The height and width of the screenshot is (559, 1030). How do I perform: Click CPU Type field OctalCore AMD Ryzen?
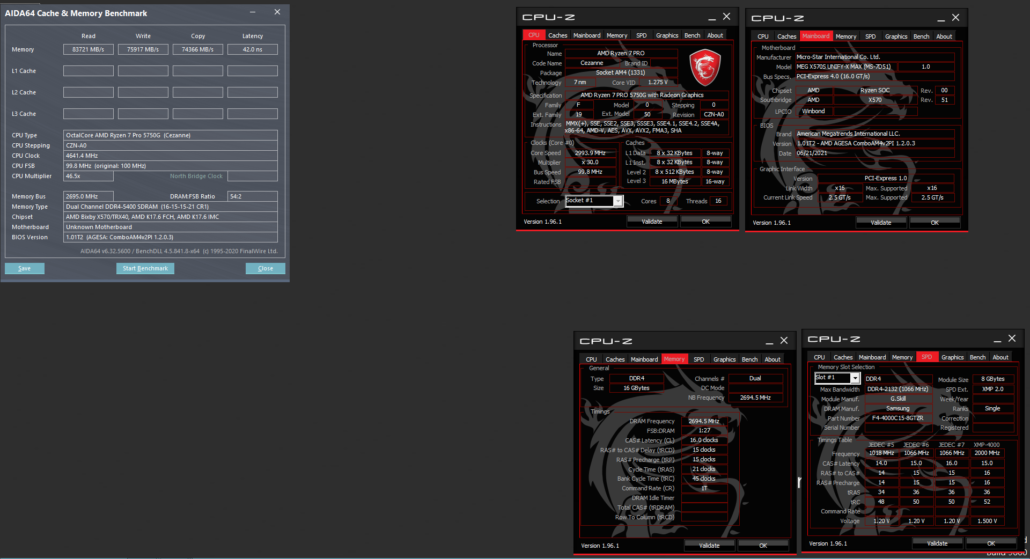click(170, 135)
